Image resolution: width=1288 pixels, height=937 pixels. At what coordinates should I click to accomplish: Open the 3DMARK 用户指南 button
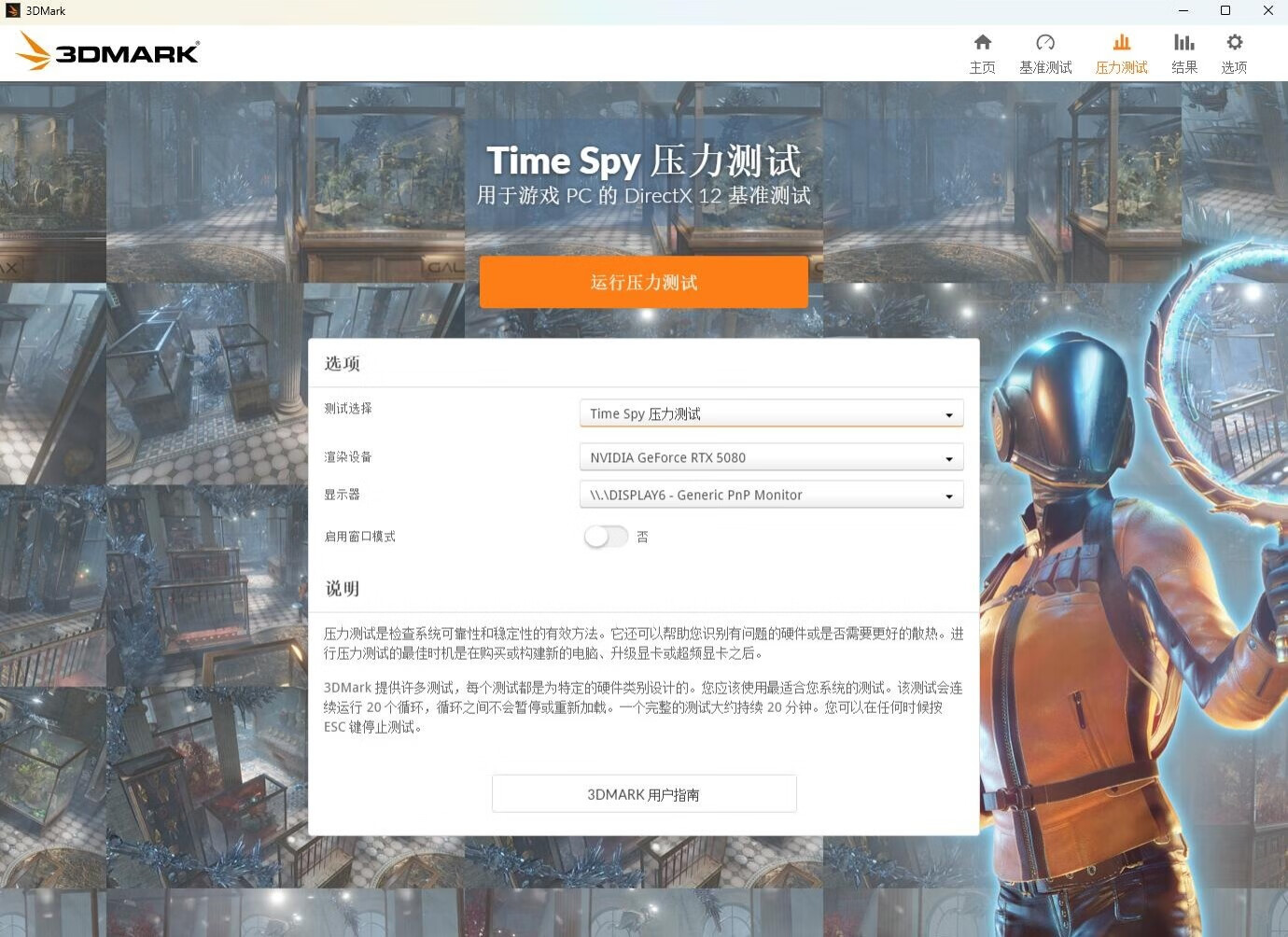point(644,794)
